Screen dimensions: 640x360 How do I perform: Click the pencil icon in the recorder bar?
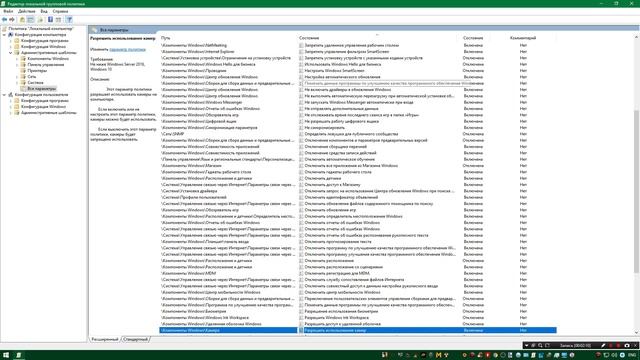[603, 346]
